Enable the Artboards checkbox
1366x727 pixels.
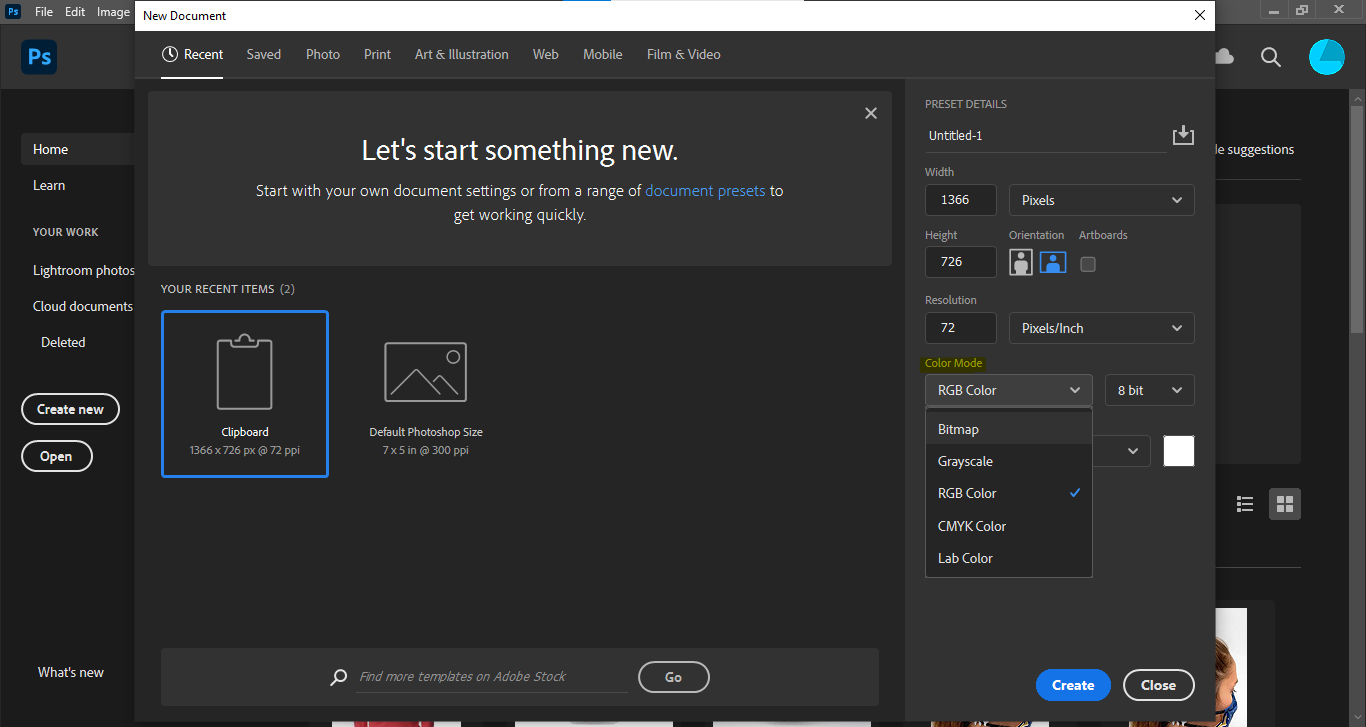[1088, 264]
